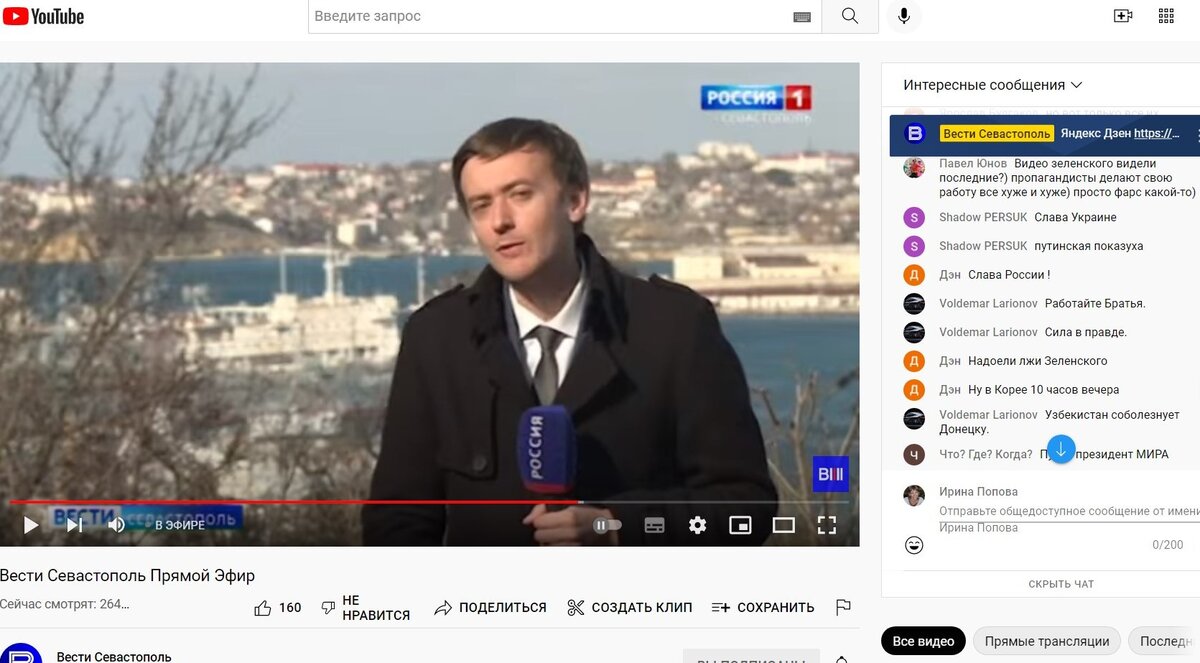Like the video
The height and width of the screenshot is (663, 1200).
(263, 606)
